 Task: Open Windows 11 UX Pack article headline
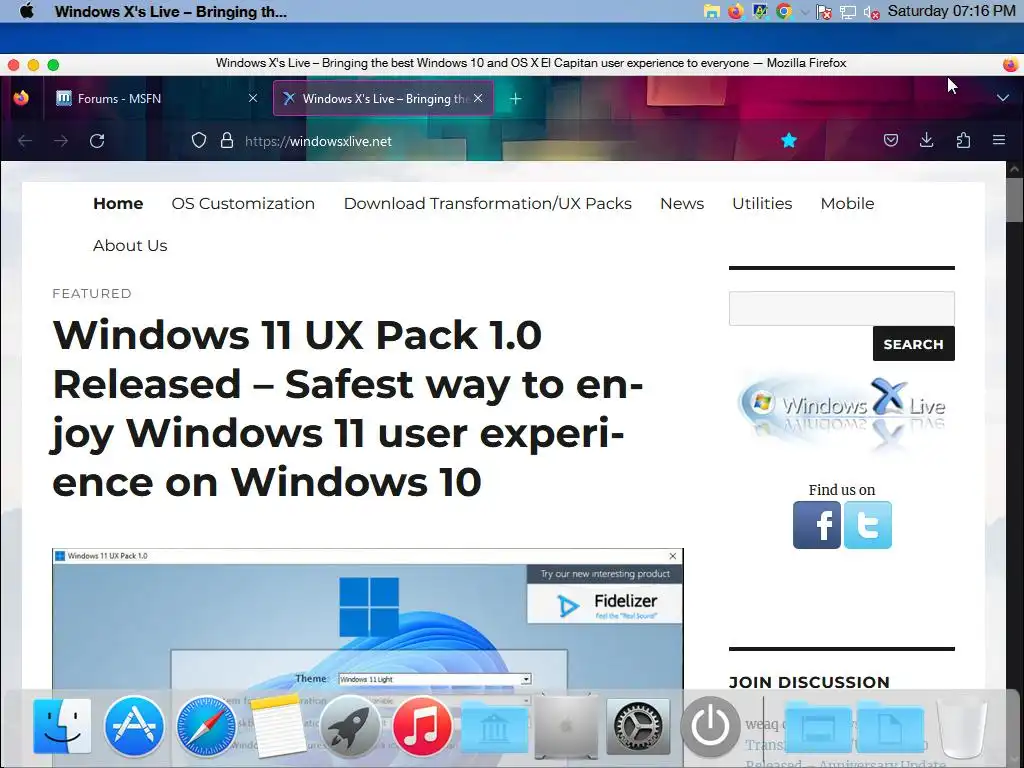pos(347,408)
